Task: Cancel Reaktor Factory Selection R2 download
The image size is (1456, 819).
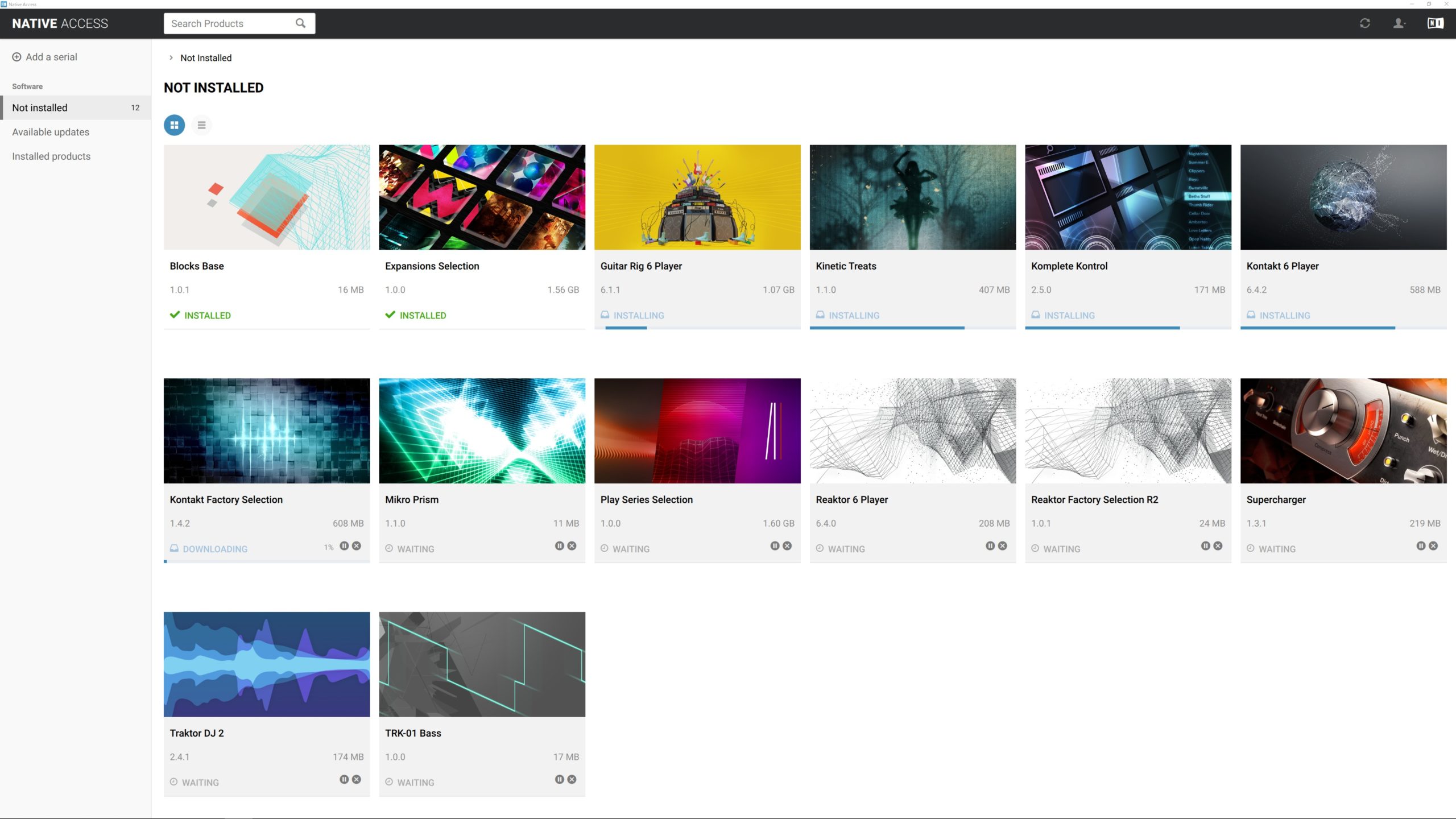Action: (1218, 546)
